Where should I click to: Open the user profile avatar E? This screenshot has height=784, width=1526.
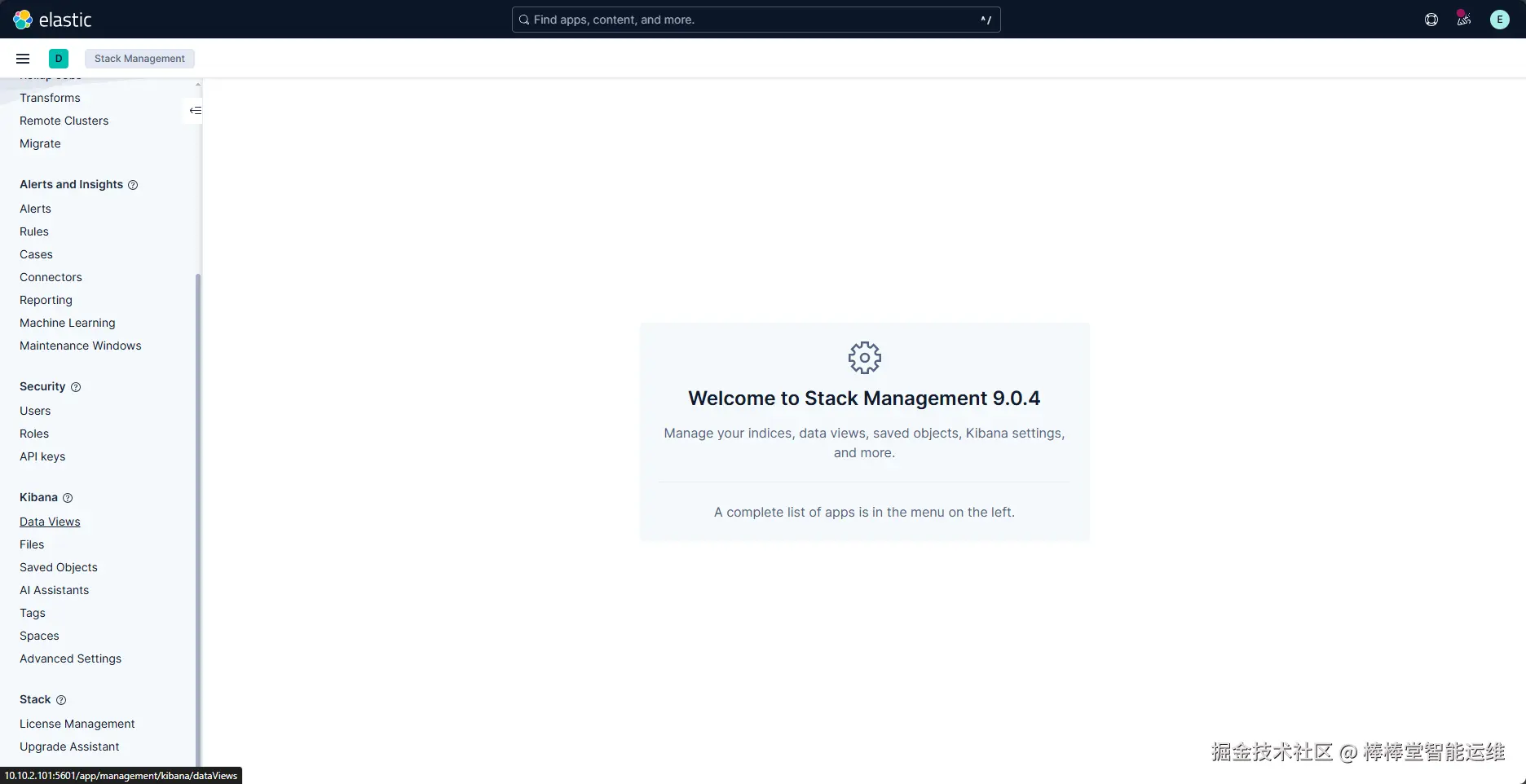1500,20
